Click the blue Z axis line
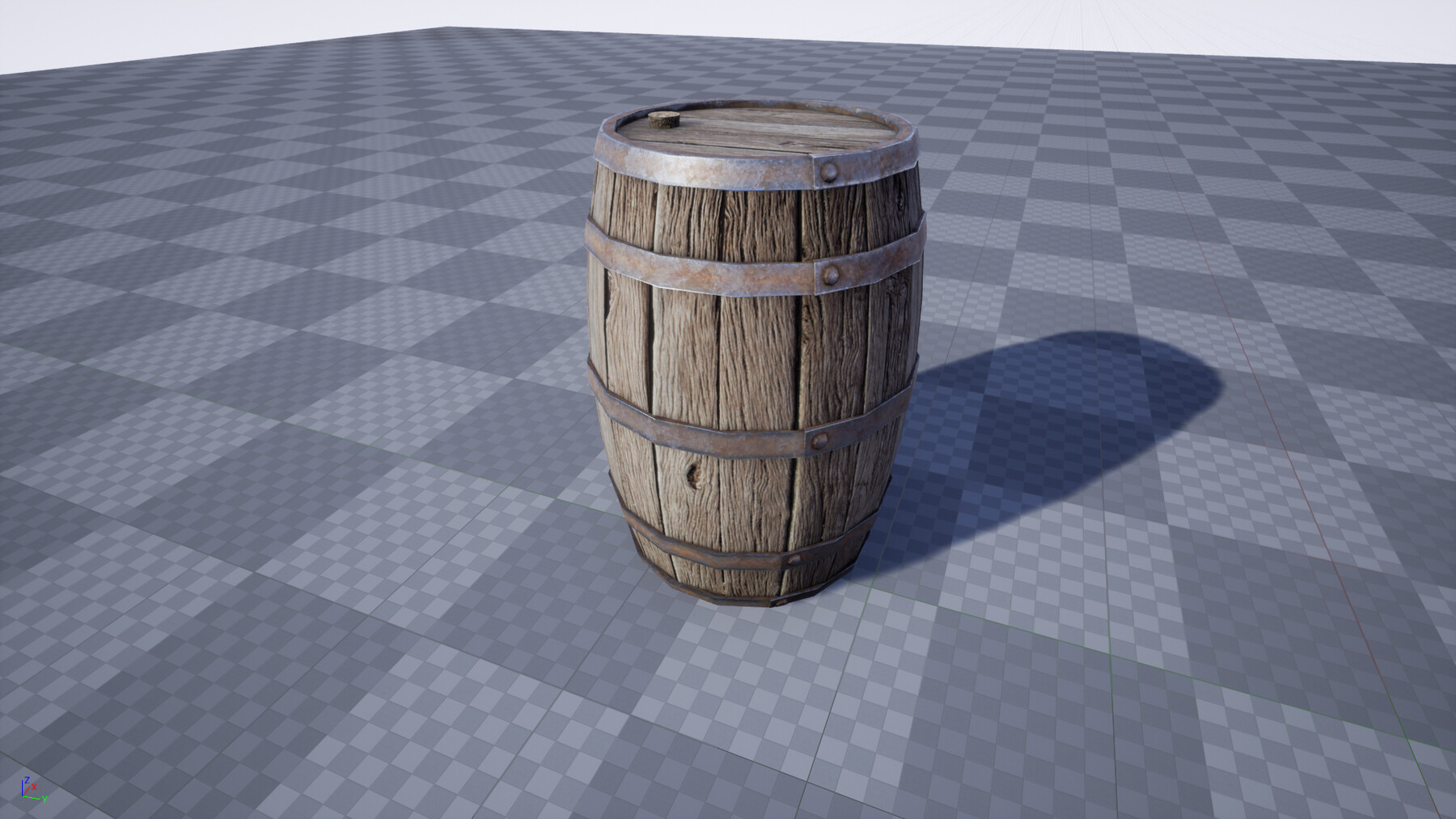The height and width of the screenshot is (819, 1456). pos(22,788)
